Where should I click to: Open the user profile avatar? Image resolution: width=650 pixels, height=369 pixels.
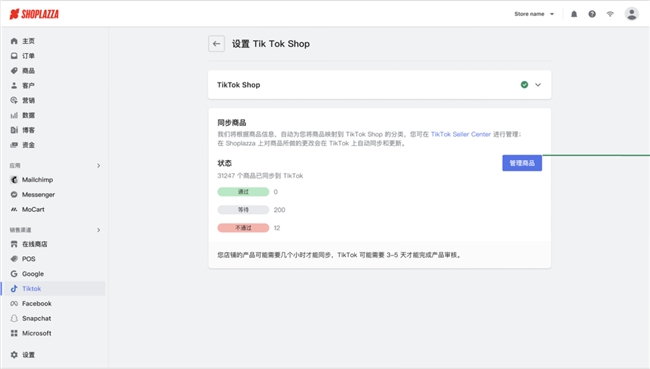click(631, 14)
